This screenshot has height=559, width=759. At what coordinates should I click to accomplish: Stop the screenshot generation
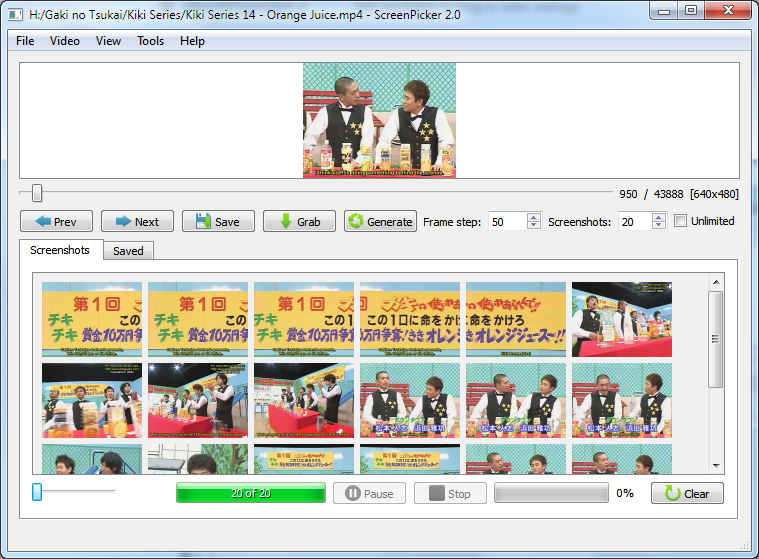[x=450, y=493]
